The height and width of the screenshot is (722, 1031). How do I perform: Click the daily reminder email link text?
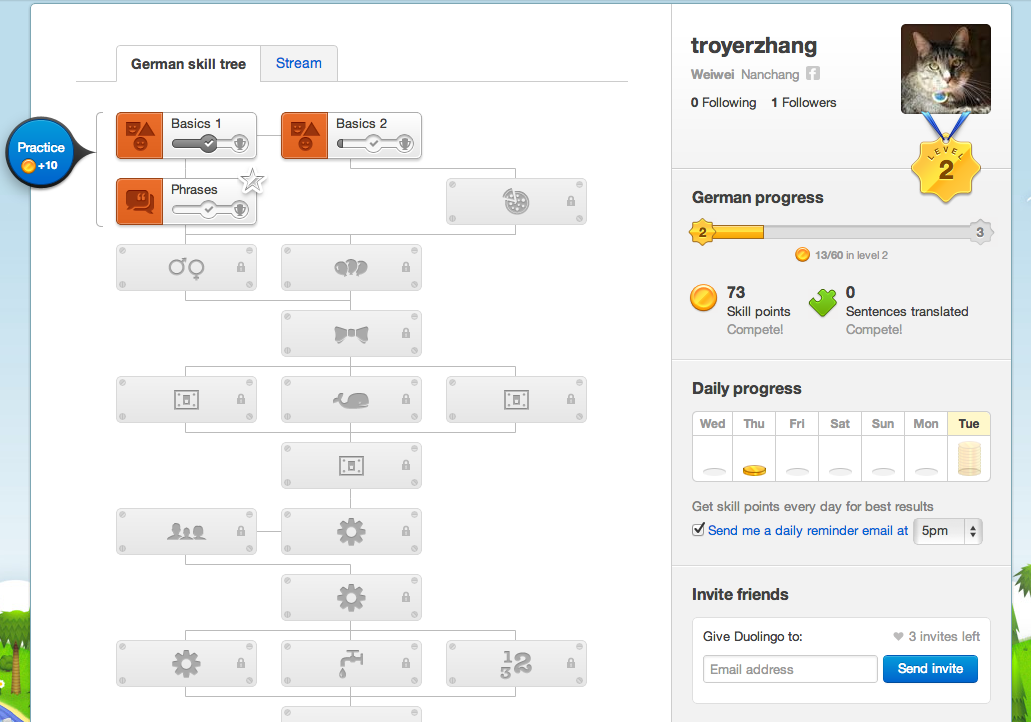807,531
